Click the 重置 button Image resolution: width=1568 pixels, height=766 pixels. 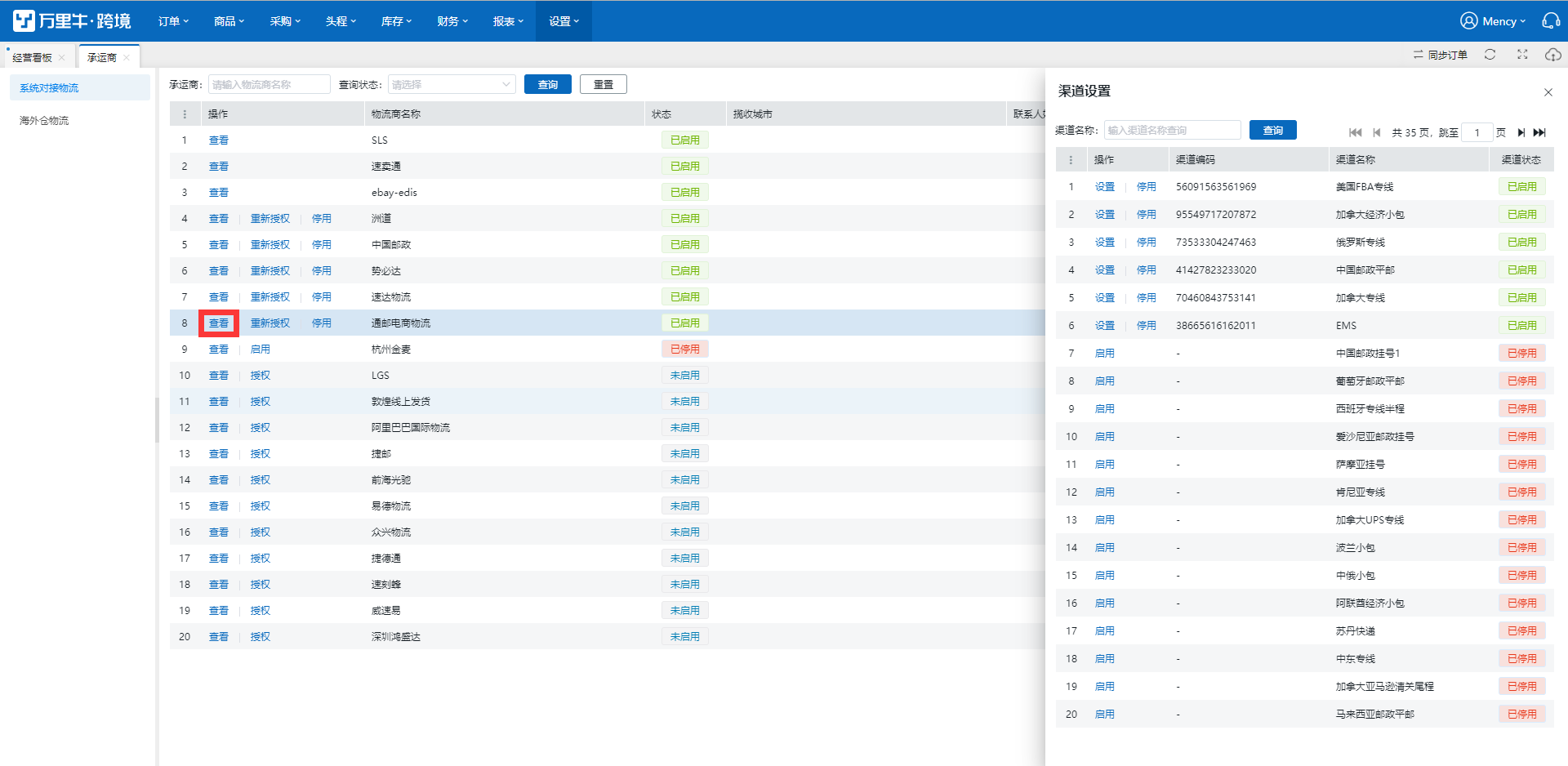tap(604, 84)
